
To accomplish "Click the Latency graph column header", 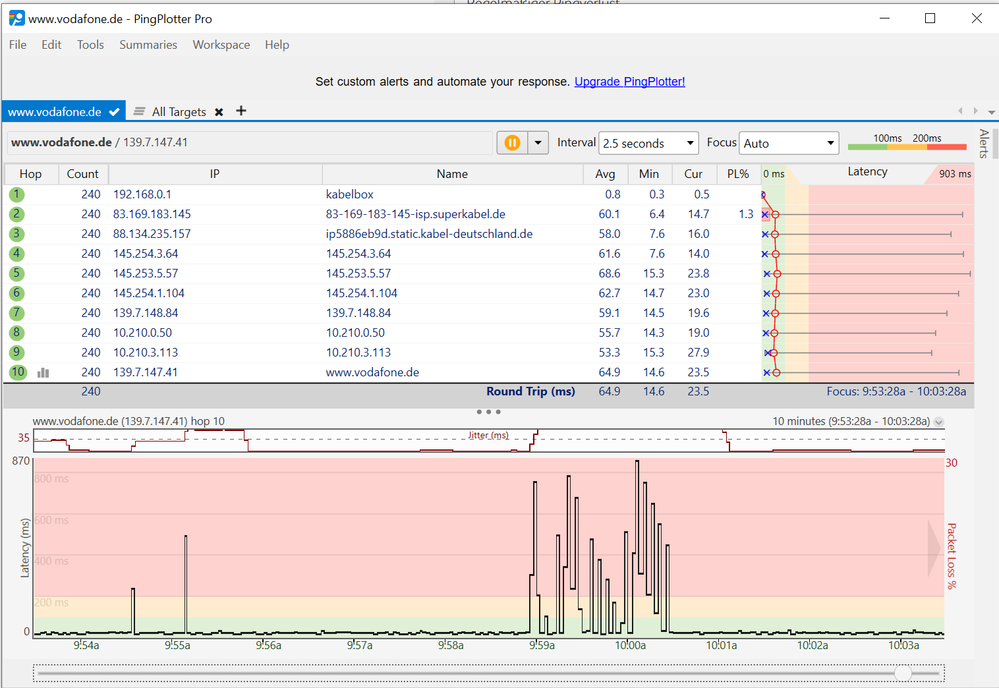I will 867,172.
